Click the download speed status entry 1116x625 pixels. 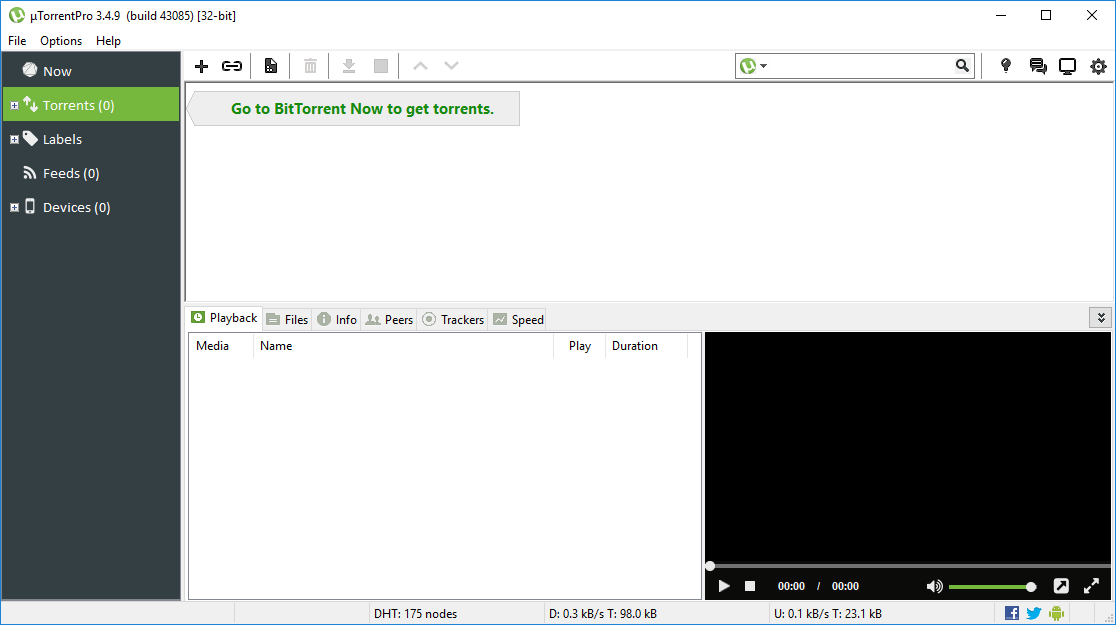pyautogui.click(x=603, y=614)
